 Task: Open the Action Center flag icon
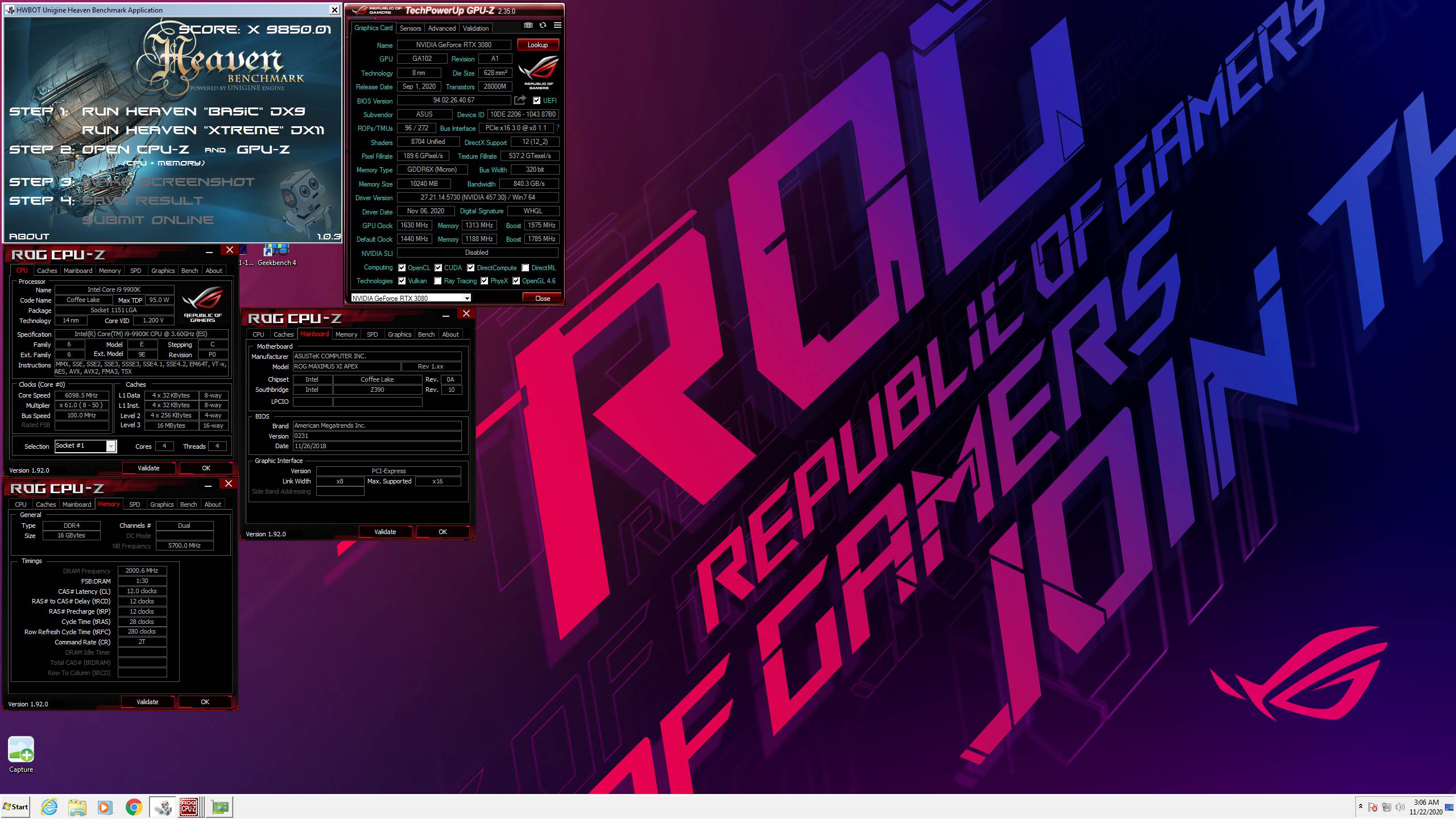(1373, 807)
